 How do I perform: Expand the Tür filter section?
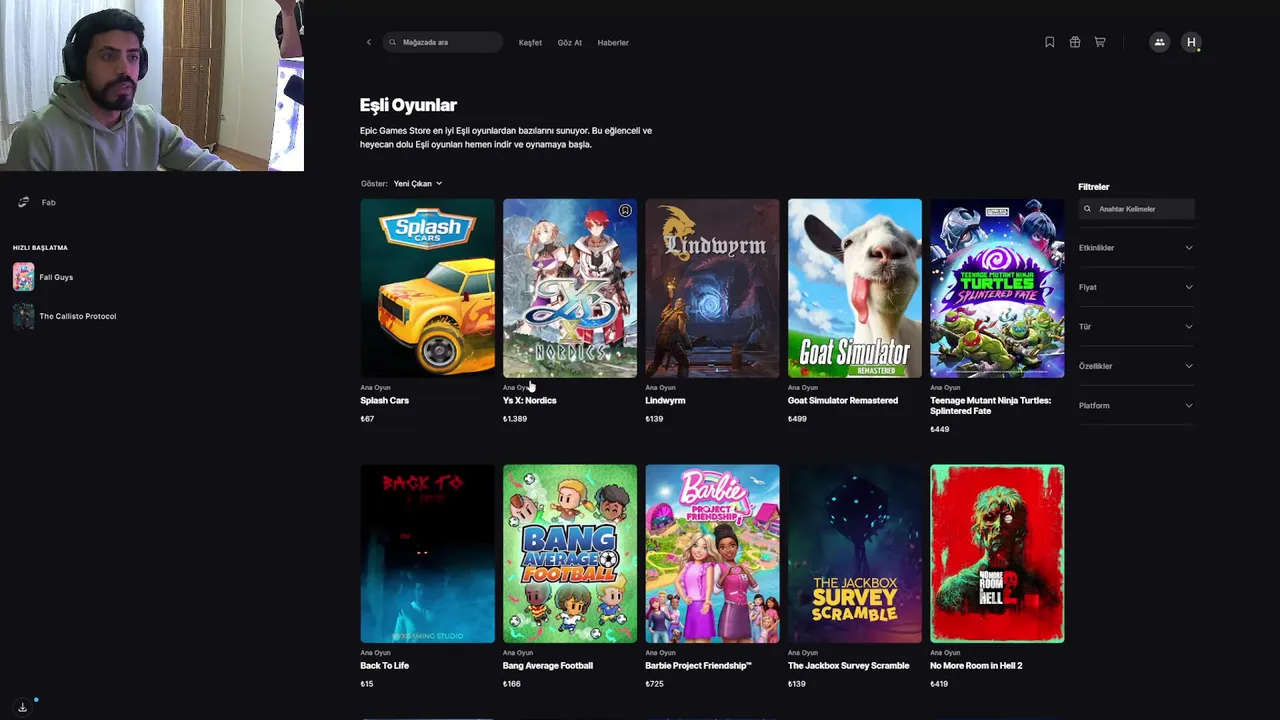1136,327
